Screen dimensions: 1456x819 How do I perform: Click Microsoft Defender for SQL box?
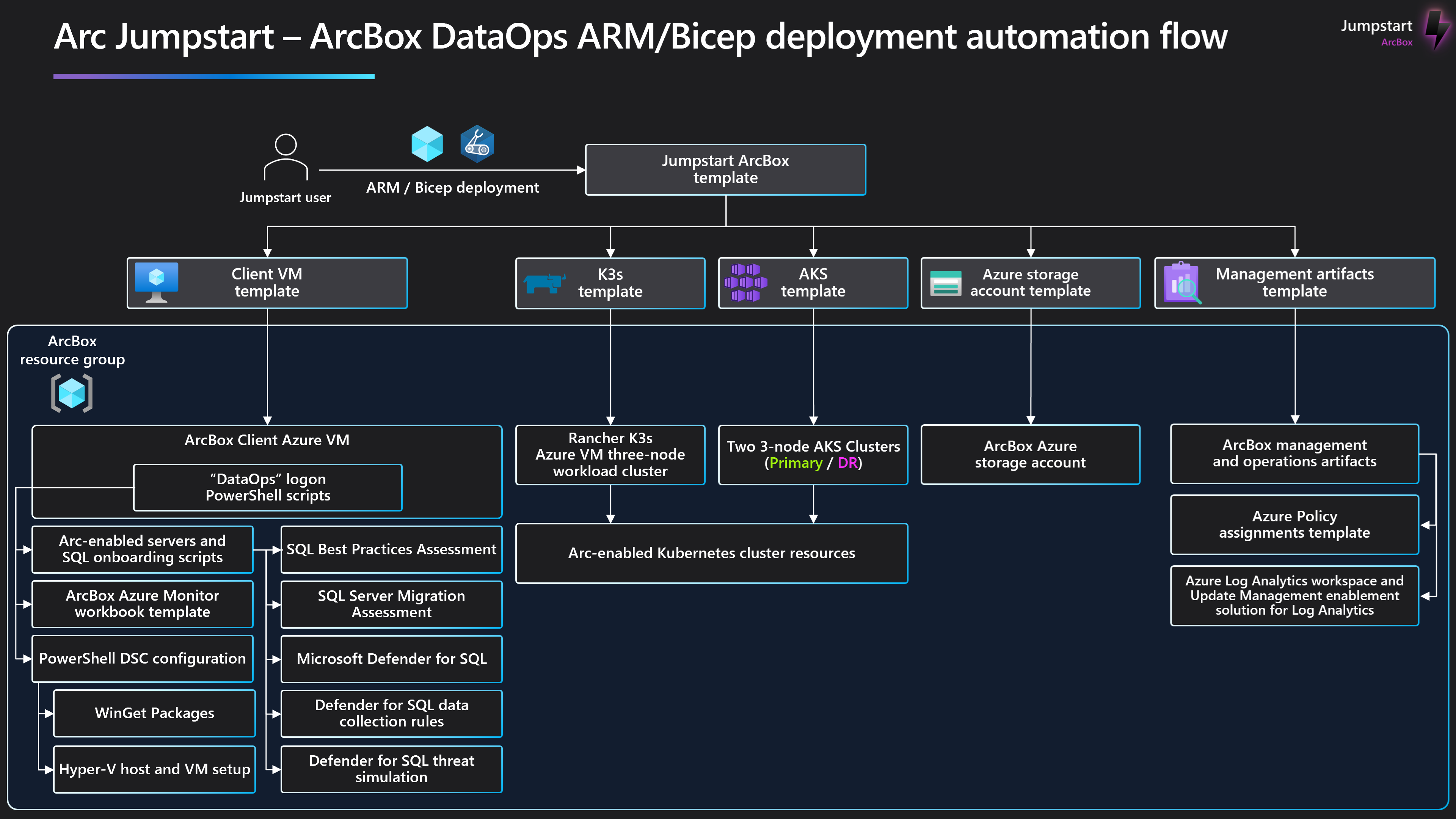pyautogui.click(x=391, y=659)
